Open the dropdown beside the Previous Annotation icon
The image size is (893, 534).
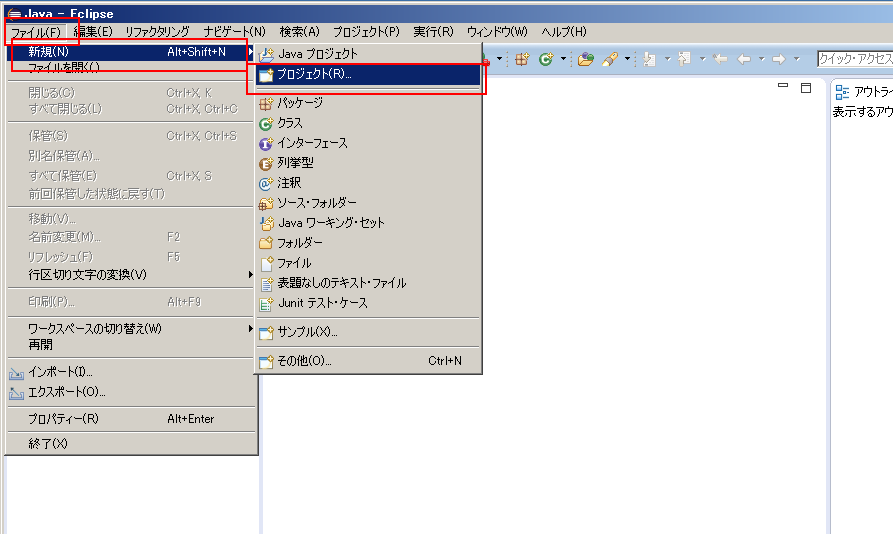coord(702,59)
